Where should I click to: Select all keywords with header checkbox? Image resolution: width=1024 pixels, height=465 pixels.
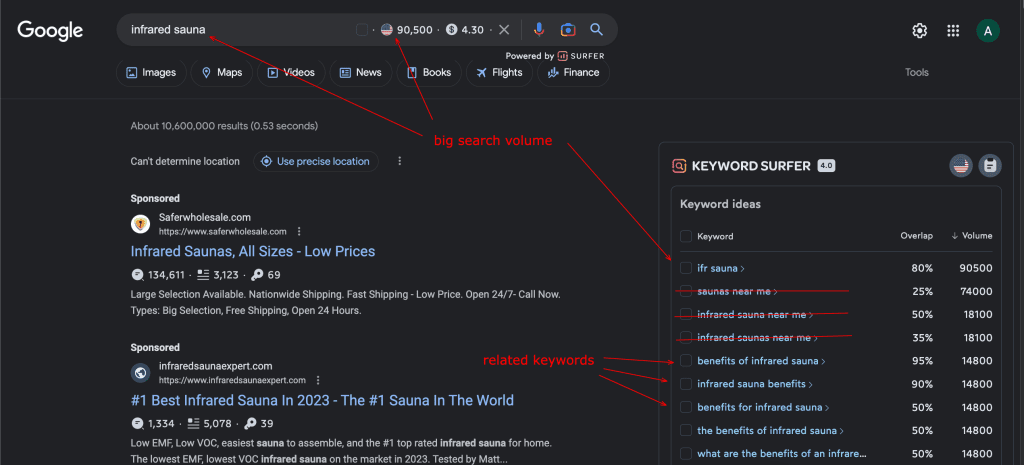click(x=686, y=236)
